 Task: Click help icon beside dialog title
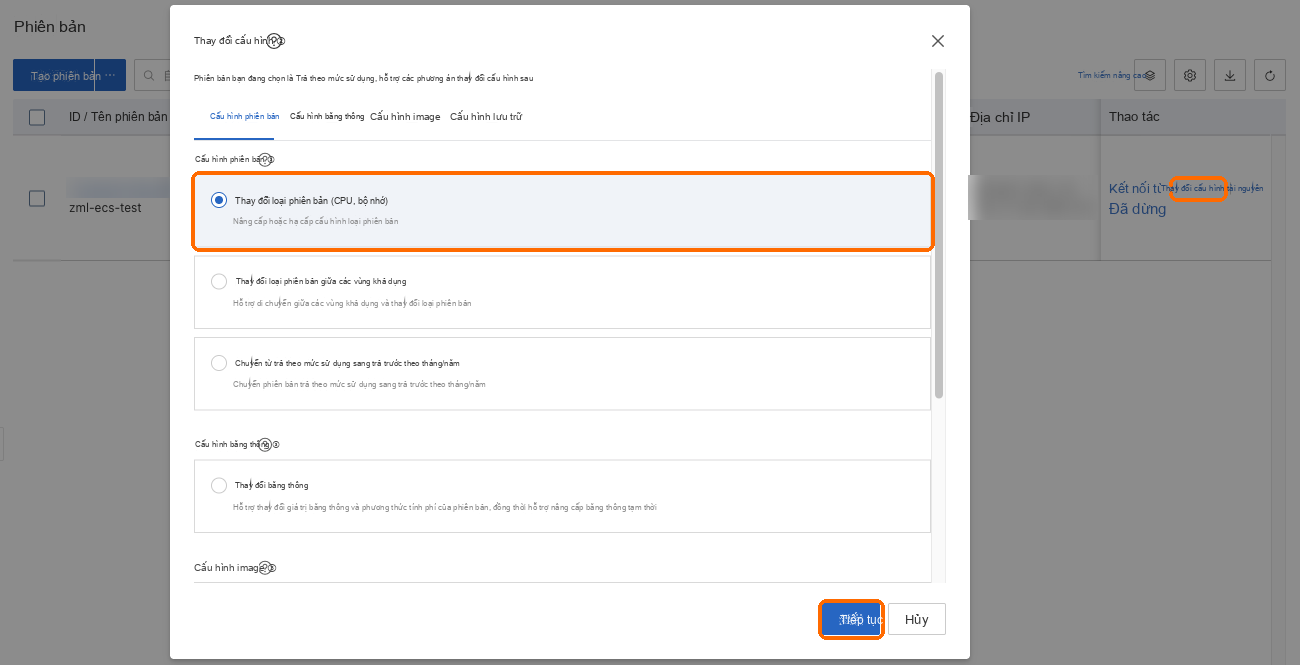click(276, 41)
